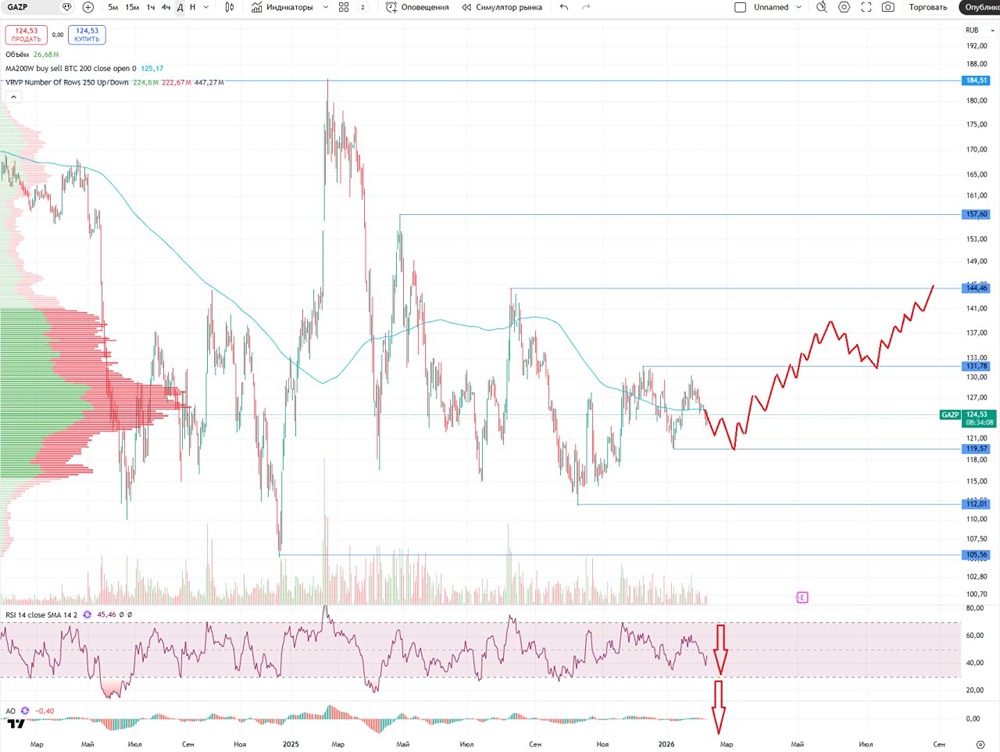The height and width of the screenshot is (752, 1000).
Task: Click the 157,60 price line label
Action: [976, 214]
